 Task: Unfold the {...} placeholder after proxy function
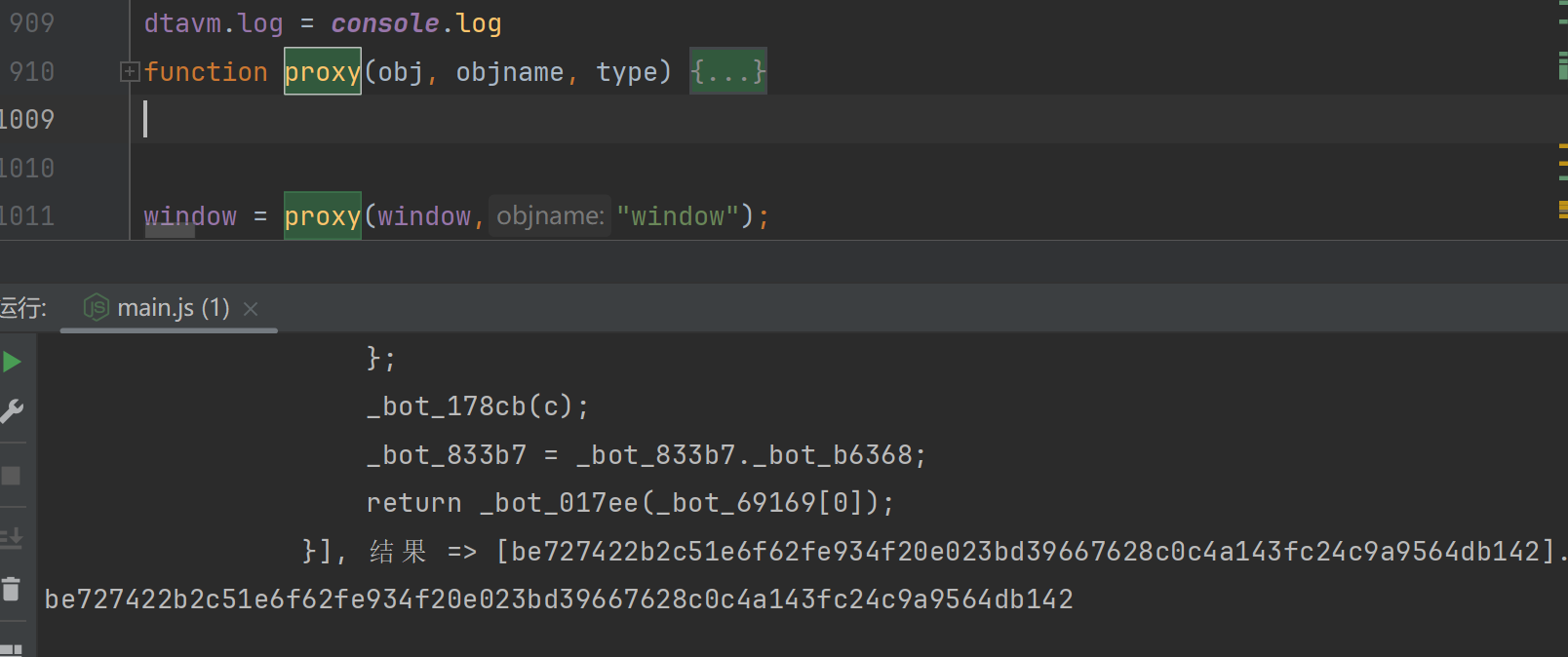(x=728, y=71)
